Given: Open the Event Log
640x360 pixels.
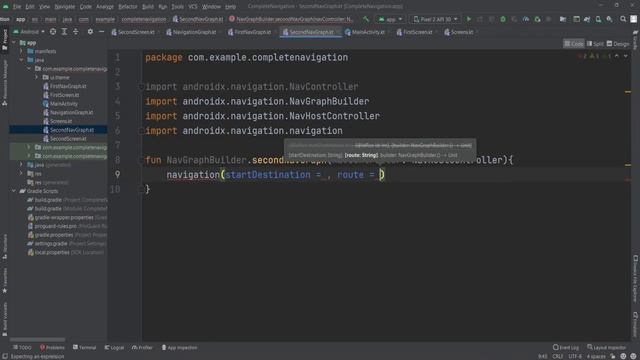Looking at the screenshot, I should [566, 347].
